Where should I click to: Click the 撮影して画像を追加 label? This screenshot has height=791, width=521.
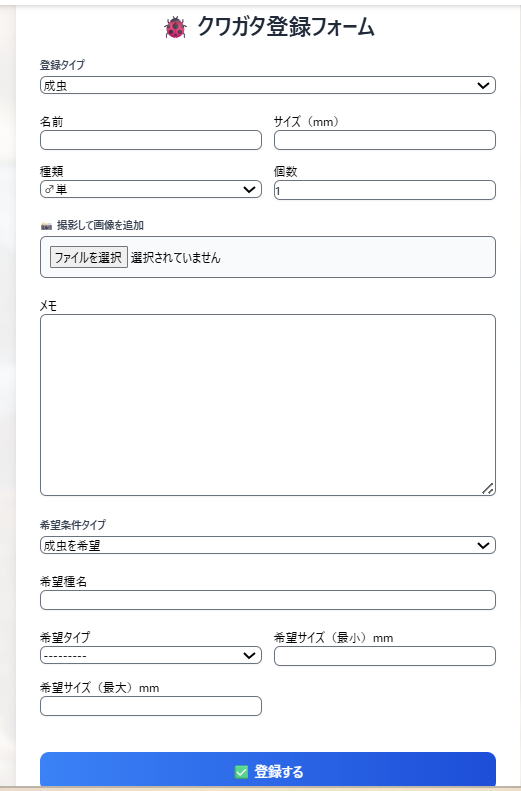100,225
